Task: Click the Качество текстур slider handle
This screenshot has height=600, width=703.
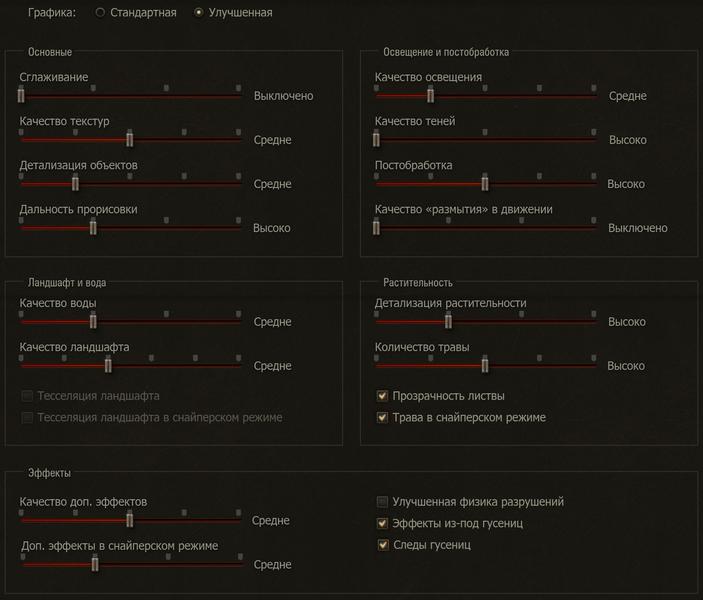Action: tap(130, 139)
